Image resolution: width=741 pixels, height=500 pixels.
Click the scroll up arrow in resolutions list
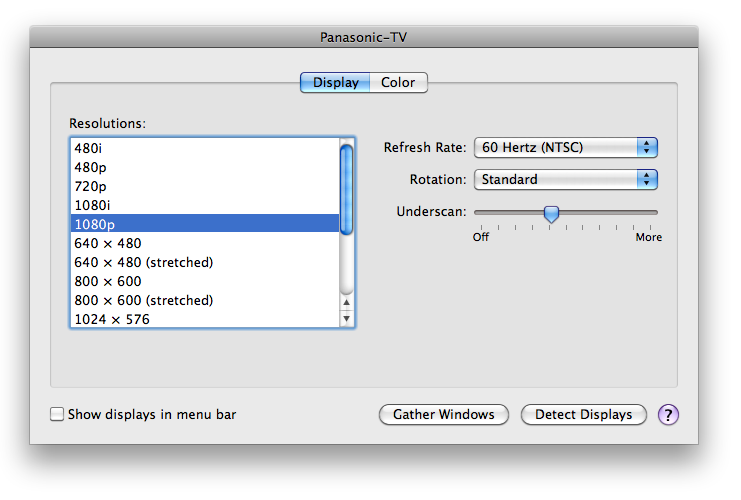pos(346,302)
